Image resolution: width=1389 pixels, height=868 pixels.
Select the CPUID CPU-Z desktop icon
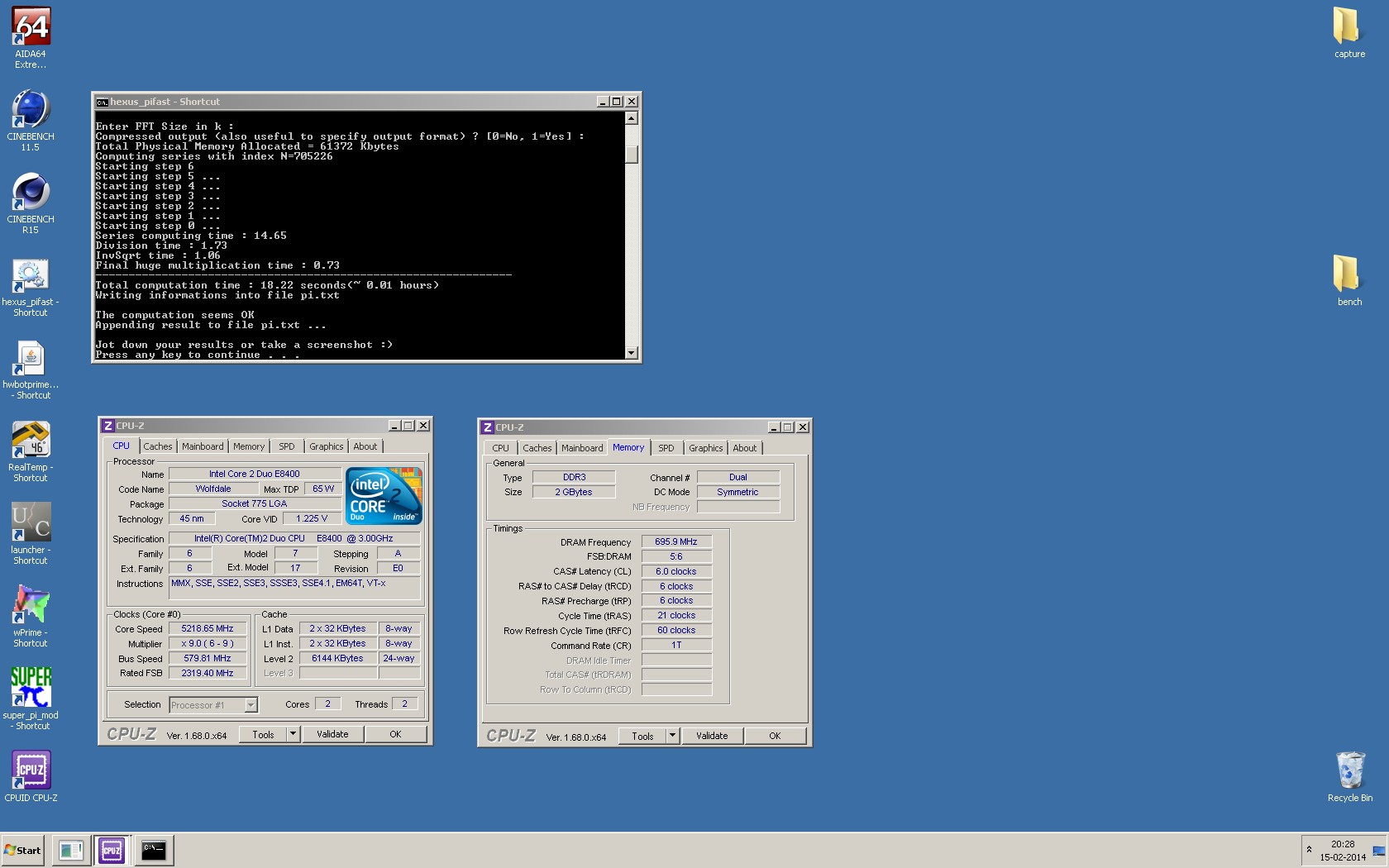coord(31,776)
